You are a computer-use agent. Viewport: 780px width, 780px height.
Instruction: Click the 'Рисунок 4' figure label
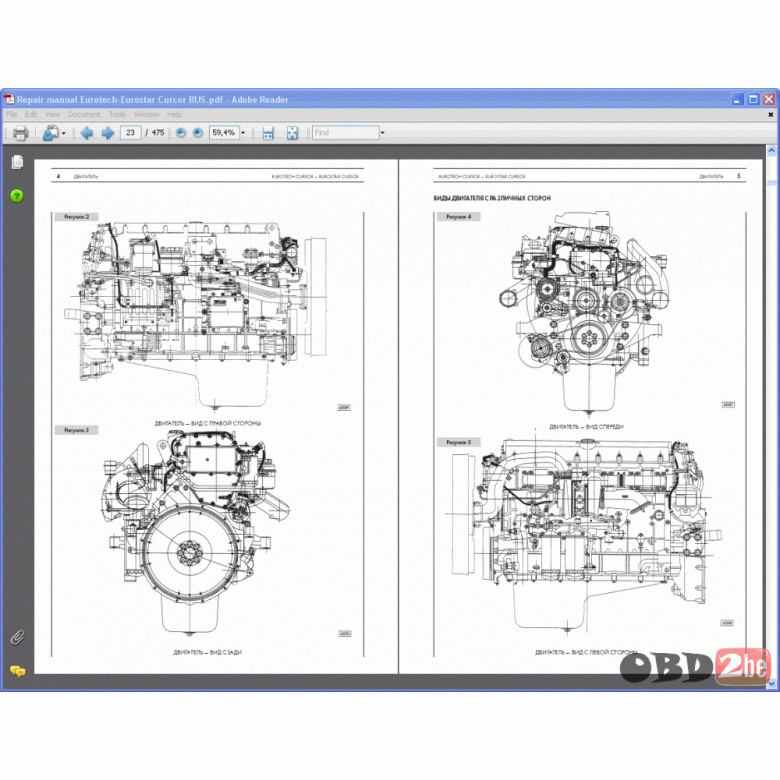(x=458, y=217)
